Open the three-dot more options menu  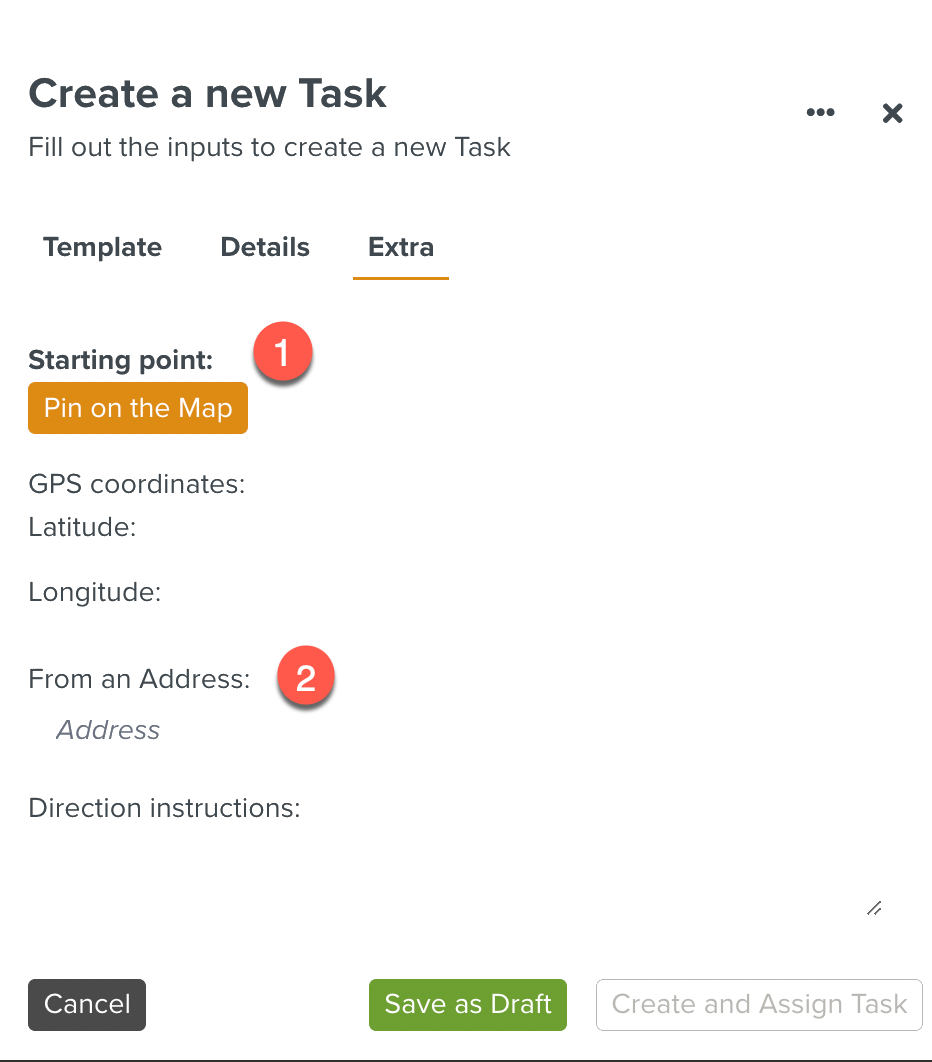pos(820,113)
